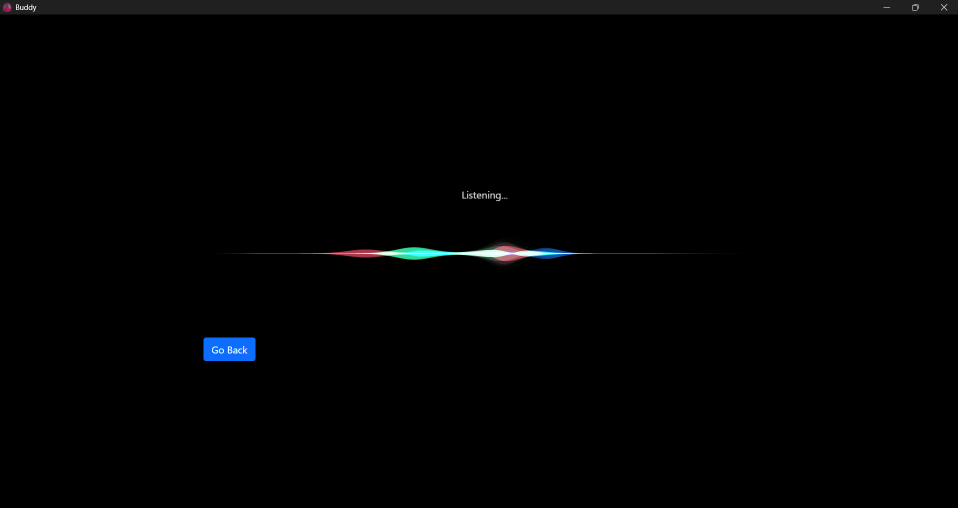Click the Buddy app icon in title bar
The image size is (958, 508).
[x=7, y=7]
